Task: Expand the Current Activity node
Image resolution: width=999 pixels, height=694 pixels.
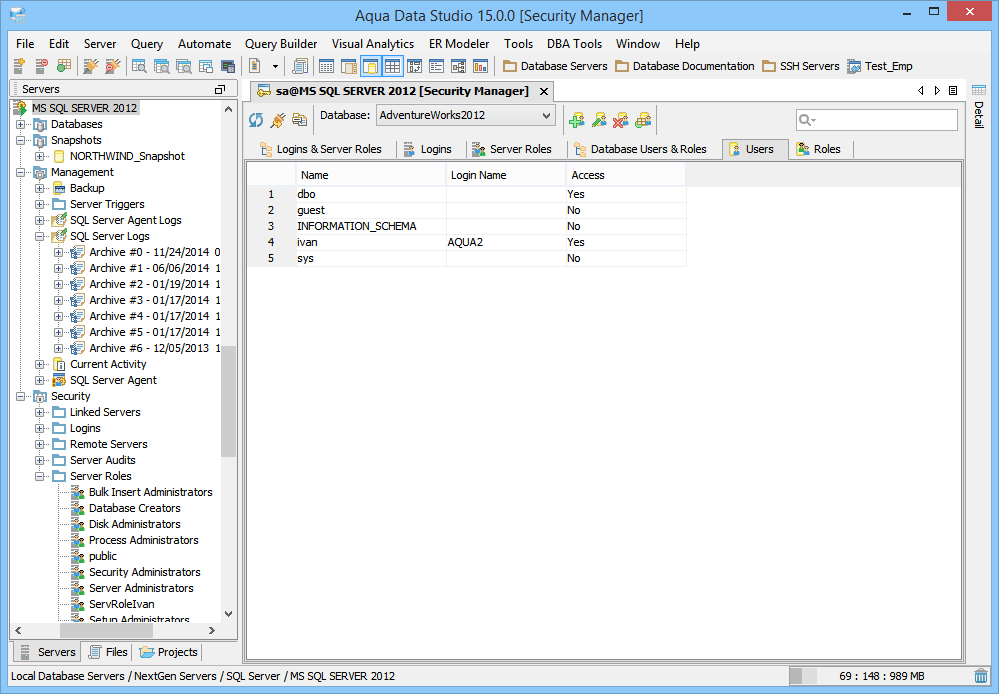Action: (x=40, y=364)
